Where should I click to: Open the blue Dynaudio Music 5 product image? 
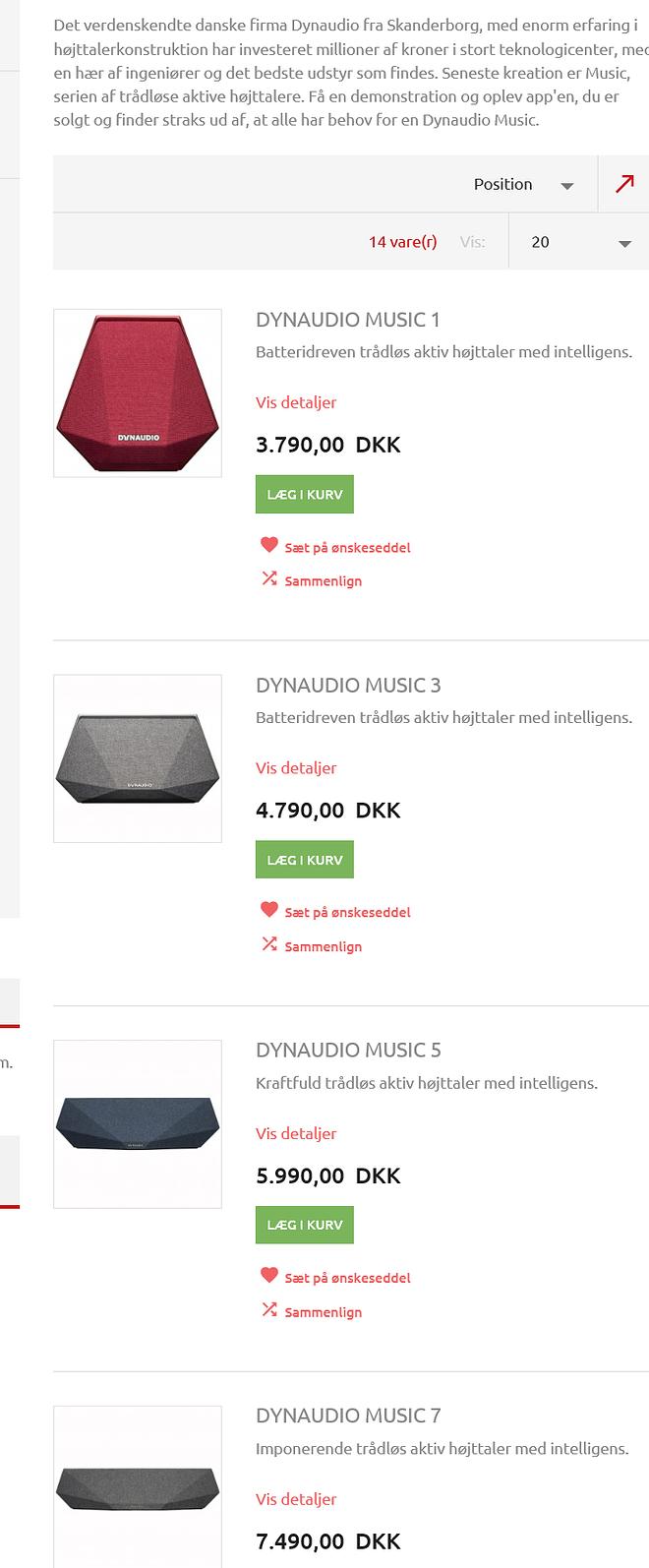pos(138,1124)
